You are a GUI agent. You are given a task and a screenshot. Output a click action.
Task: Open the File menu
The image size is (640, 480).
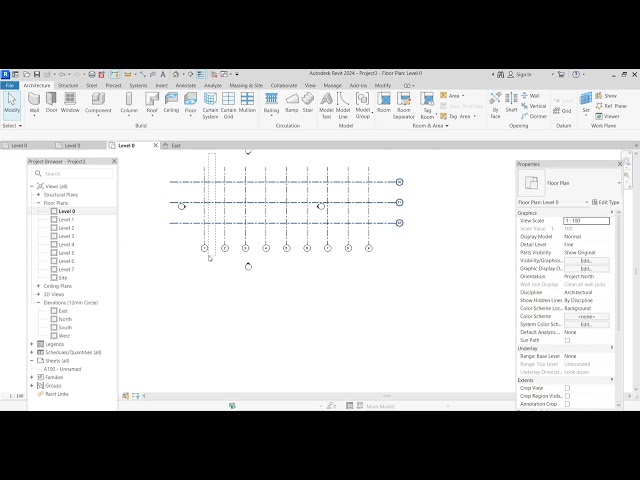tap(10, 85)
